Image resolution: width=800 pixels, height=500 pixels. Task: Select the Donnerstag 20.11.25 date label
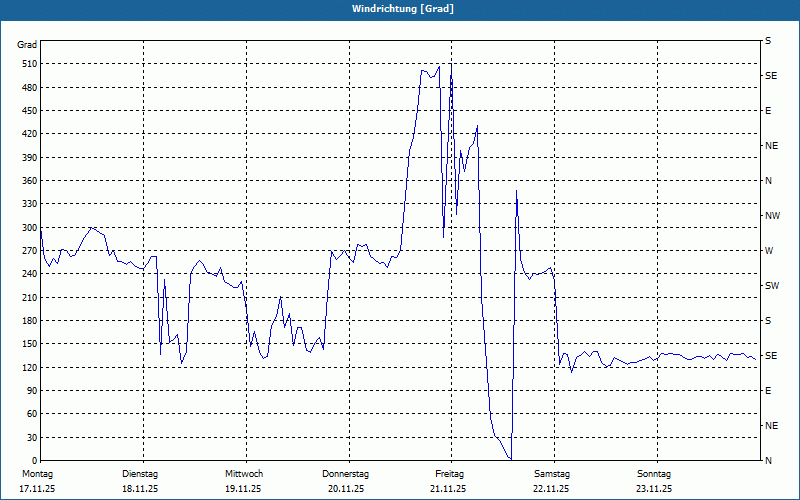coord(346,481)
